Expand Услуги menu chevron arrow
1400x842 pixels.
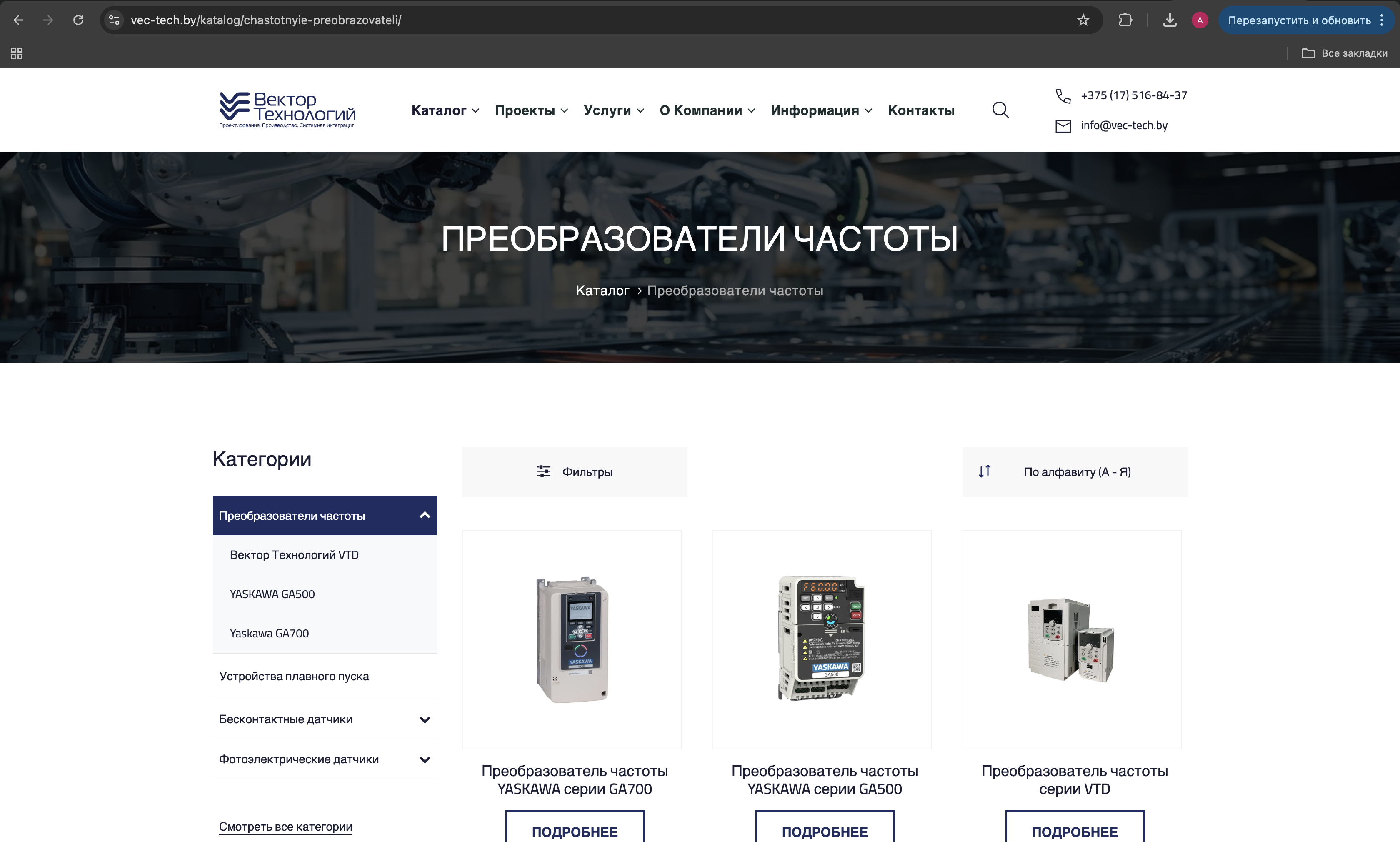coord(640,111)
